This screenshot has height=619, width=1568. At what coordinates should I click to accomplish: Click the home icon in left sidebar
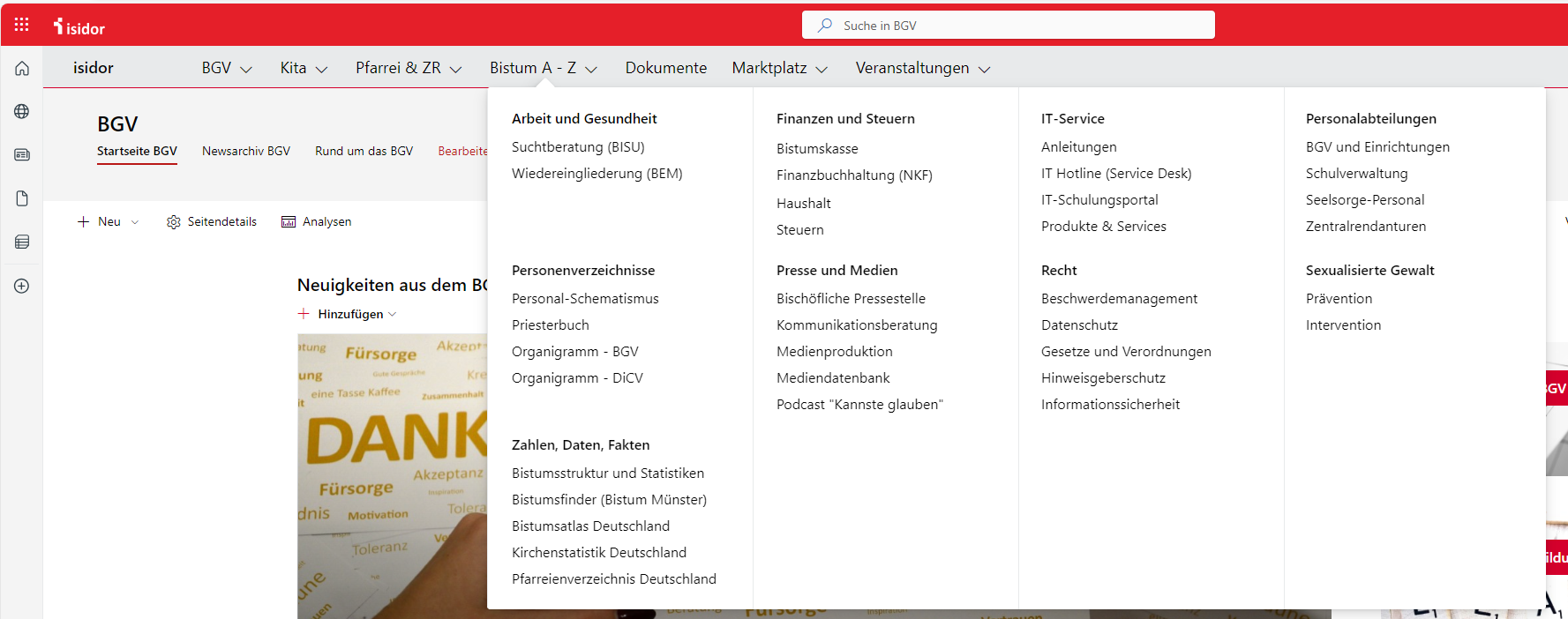click(22, 69)
